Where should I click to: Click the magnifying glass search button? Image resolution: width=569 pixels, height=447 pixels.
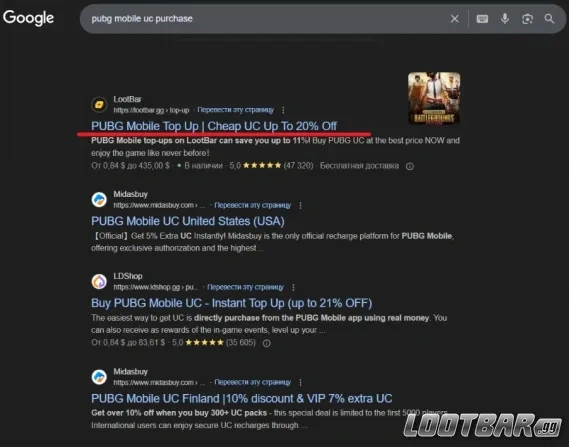pyautogui.click(x=549, y=19)
